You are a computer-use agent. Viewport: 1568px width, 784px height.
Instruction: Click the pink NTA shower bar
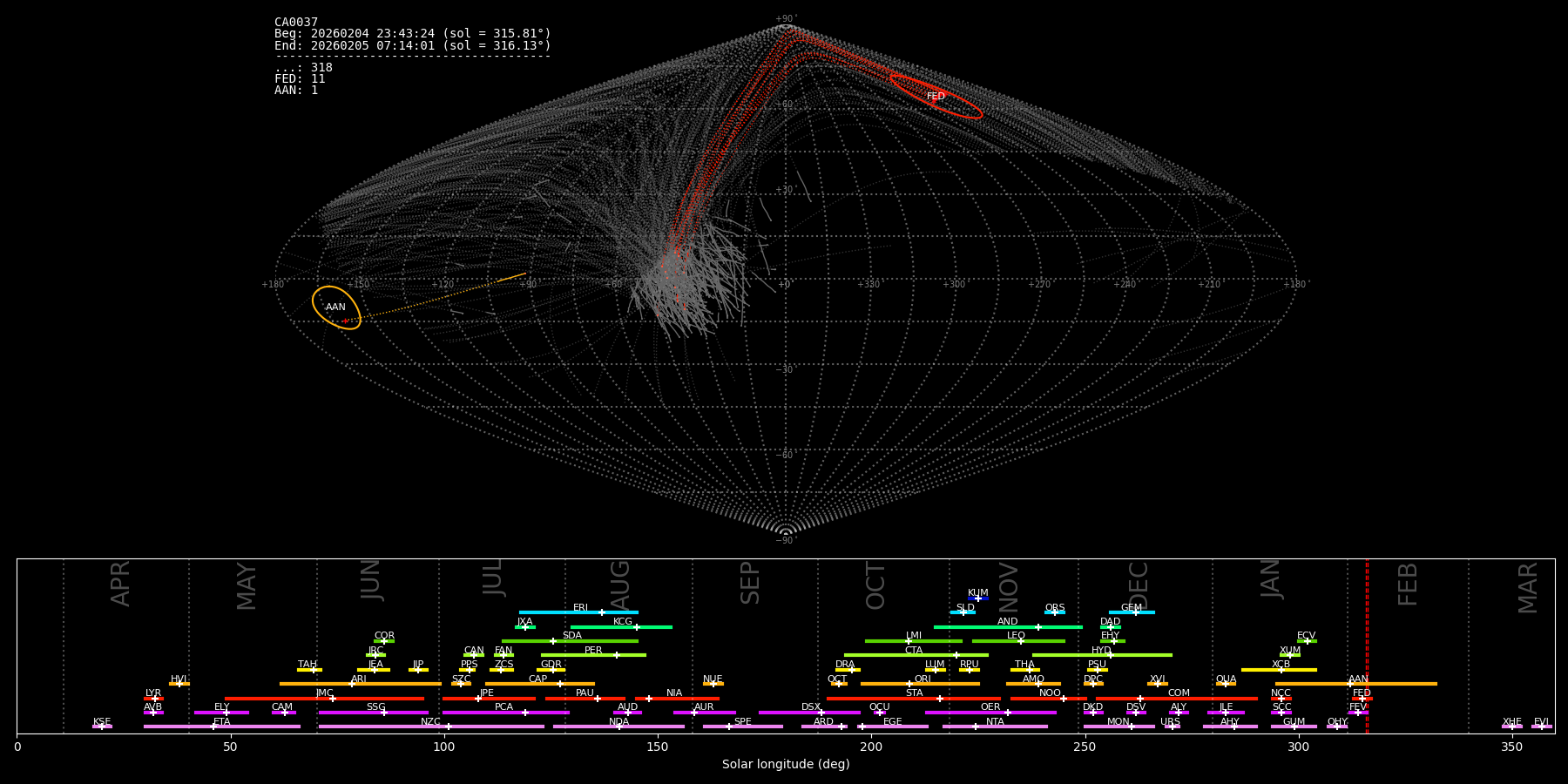click(995, 727)
